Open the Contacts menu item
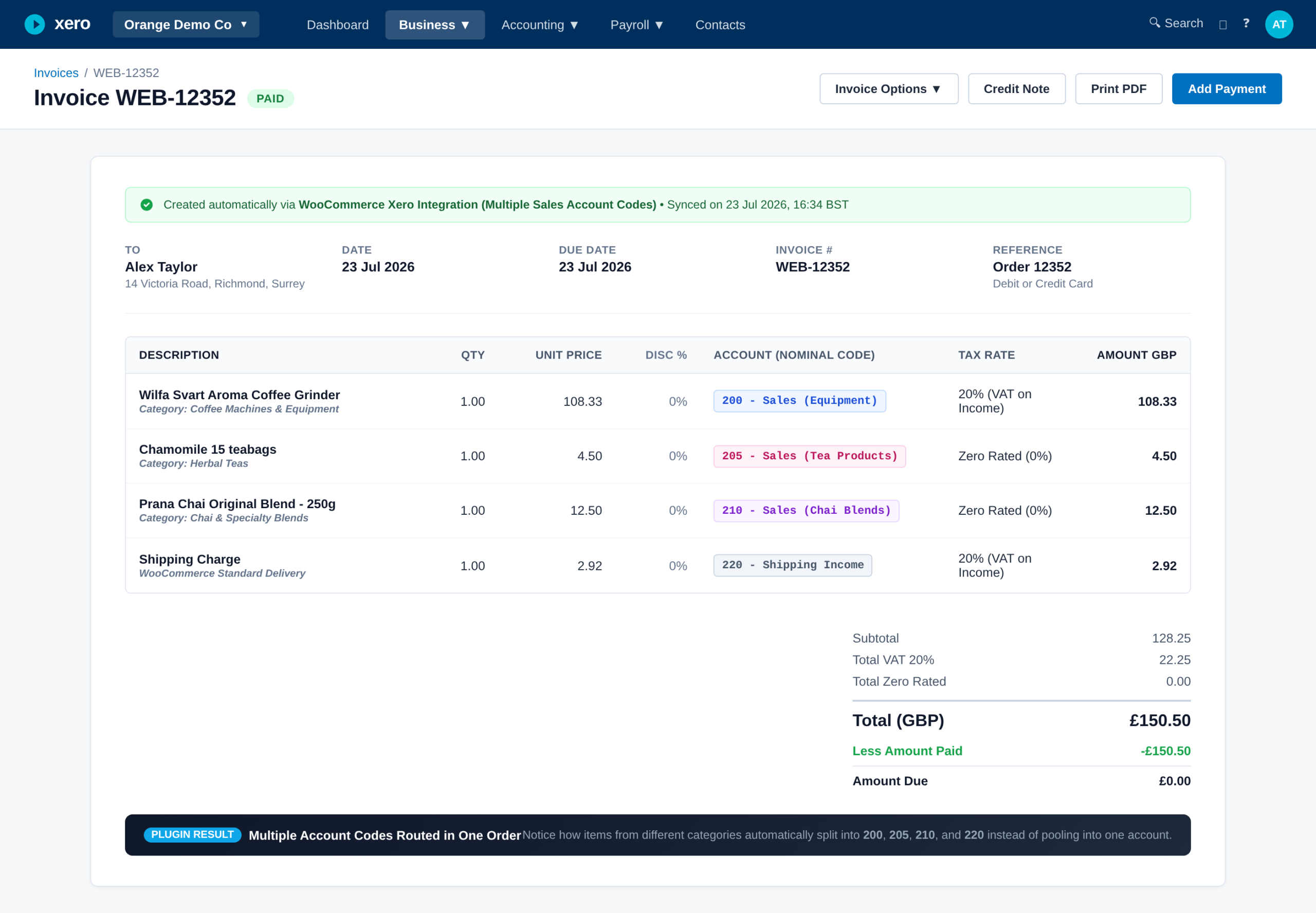This screenshot has height=913, width=1316. (720, 25)
